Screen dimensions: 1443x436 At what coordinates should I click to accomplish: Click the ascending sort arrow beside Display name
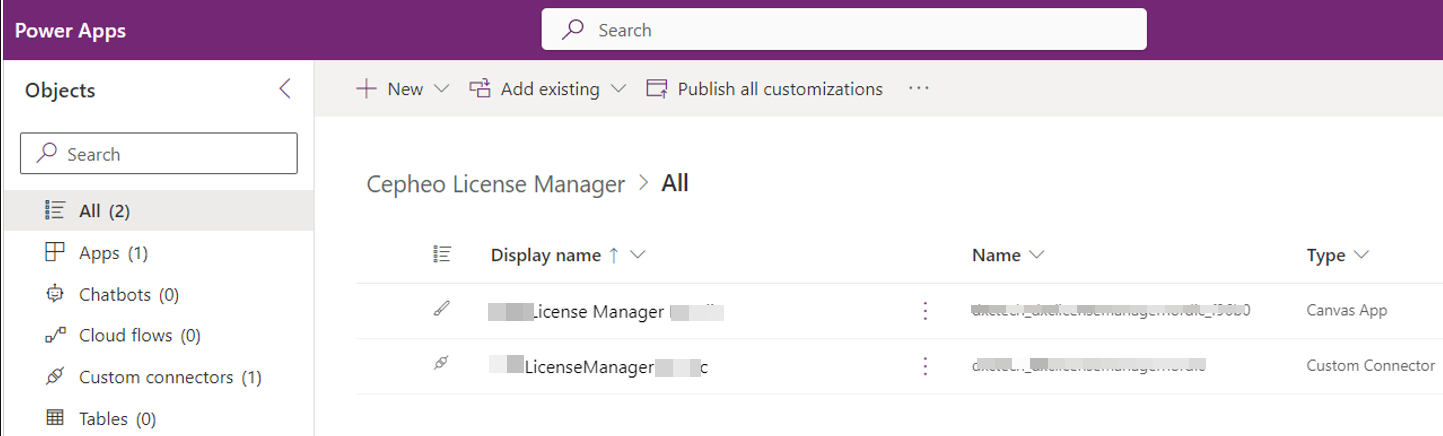point(613,255)
